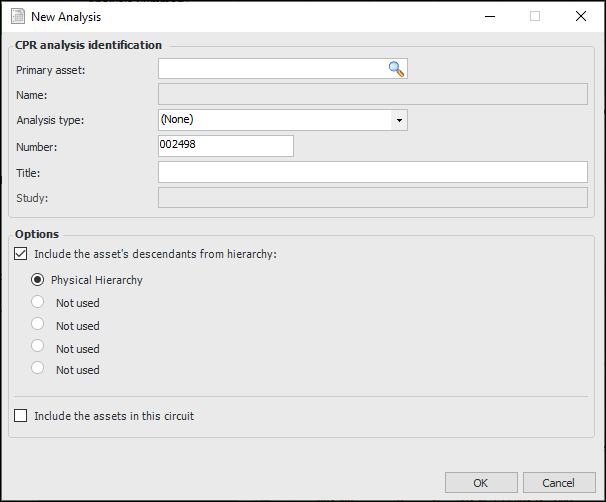Focus the Number field containing 002498

point(225,146)
